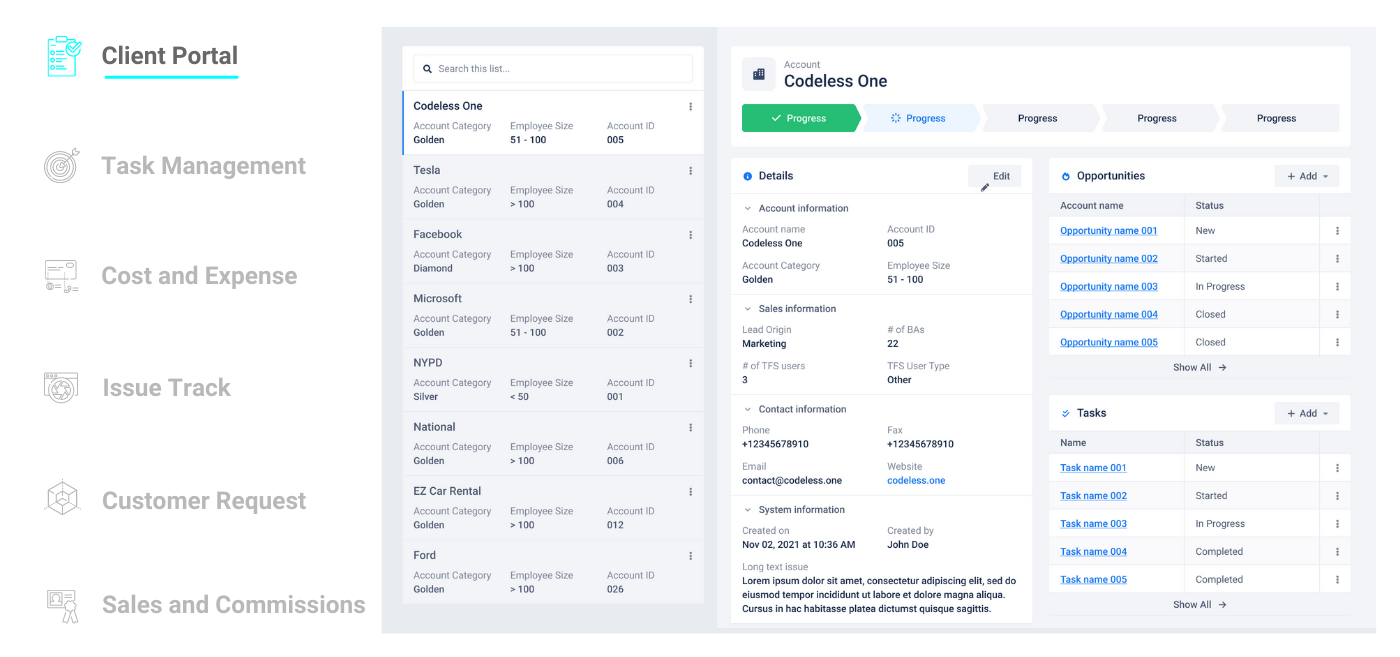
Task: Open the codeless.one website link
Action: [x=916, y=481]
